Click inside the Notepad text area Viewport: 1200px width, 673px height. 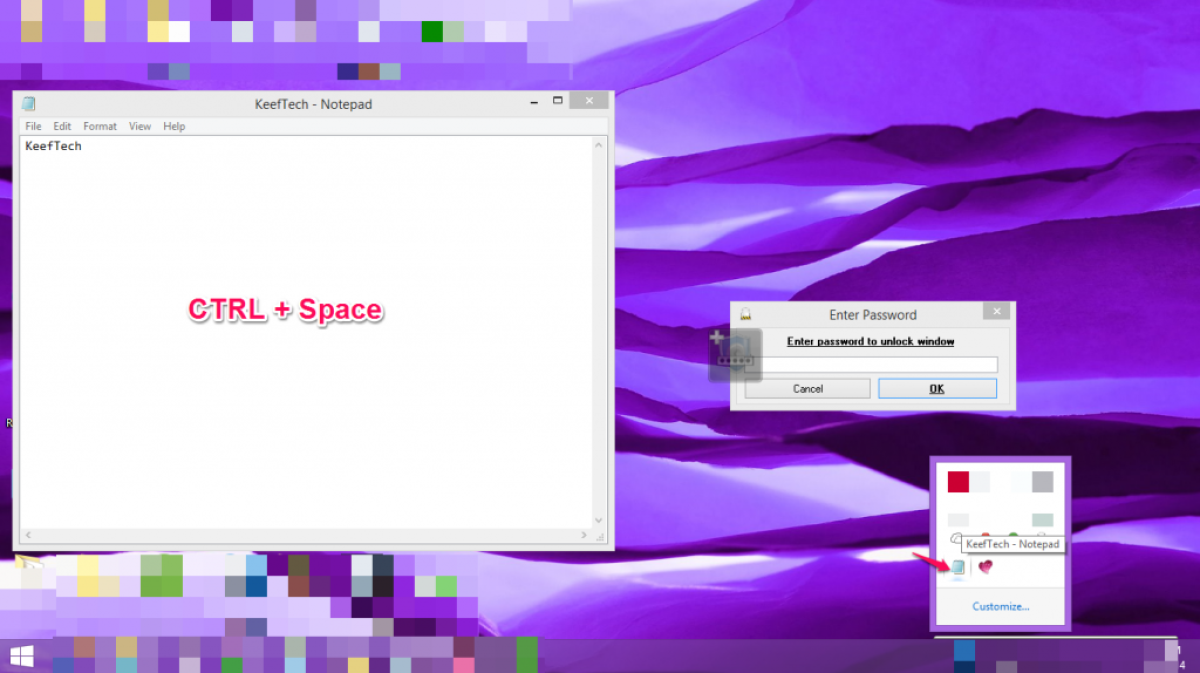(x=300, y=400)
